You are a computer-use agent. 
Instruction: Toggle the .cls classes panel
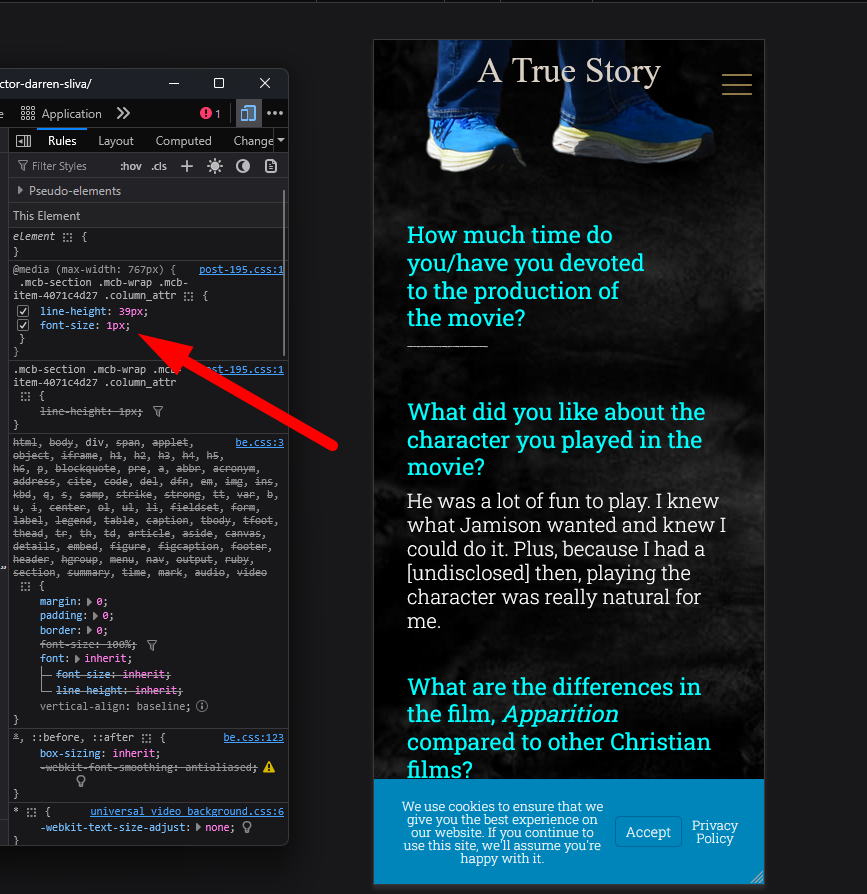[x=159, y=166]
